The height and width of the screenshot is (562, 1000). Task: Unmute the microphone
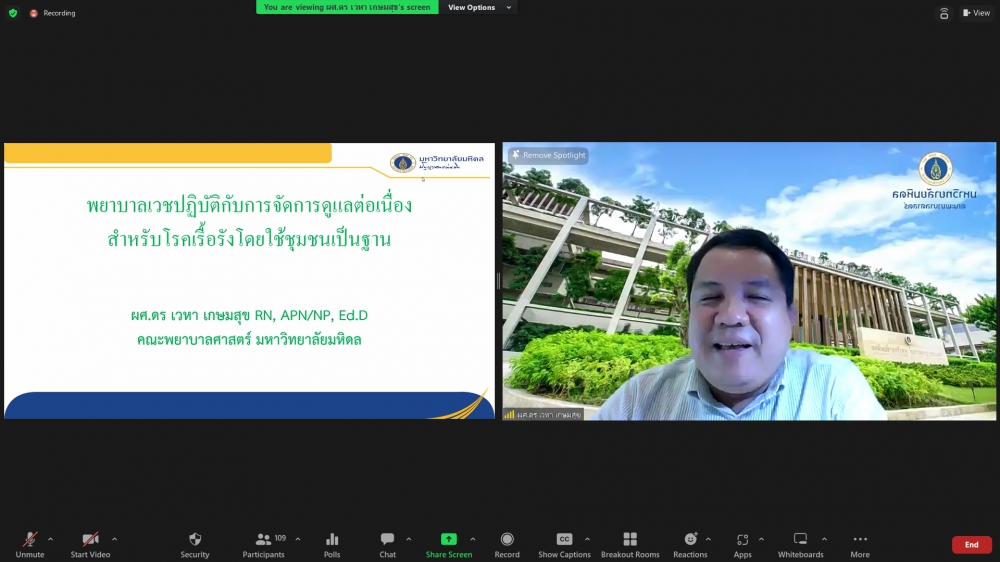pyautogui.click(x=30, y=540)
